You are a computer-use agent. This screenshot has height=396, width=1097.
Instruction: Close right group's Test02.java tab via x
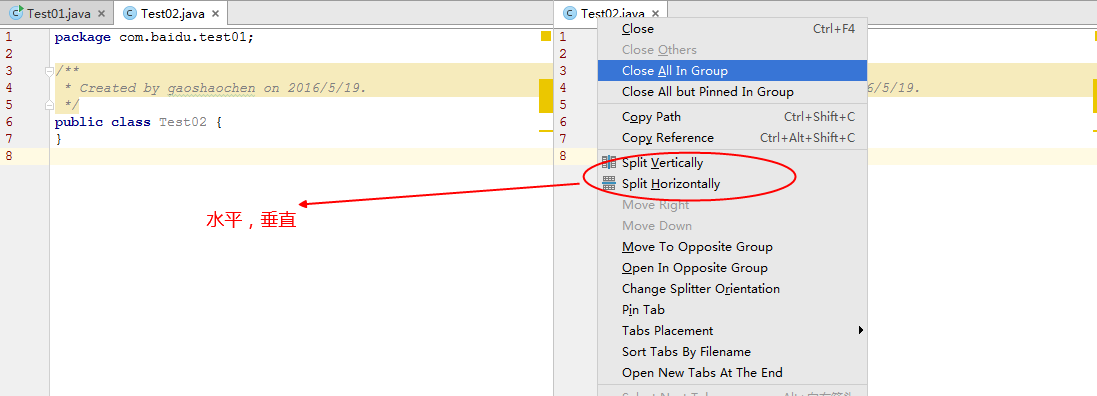coord(656,13)
